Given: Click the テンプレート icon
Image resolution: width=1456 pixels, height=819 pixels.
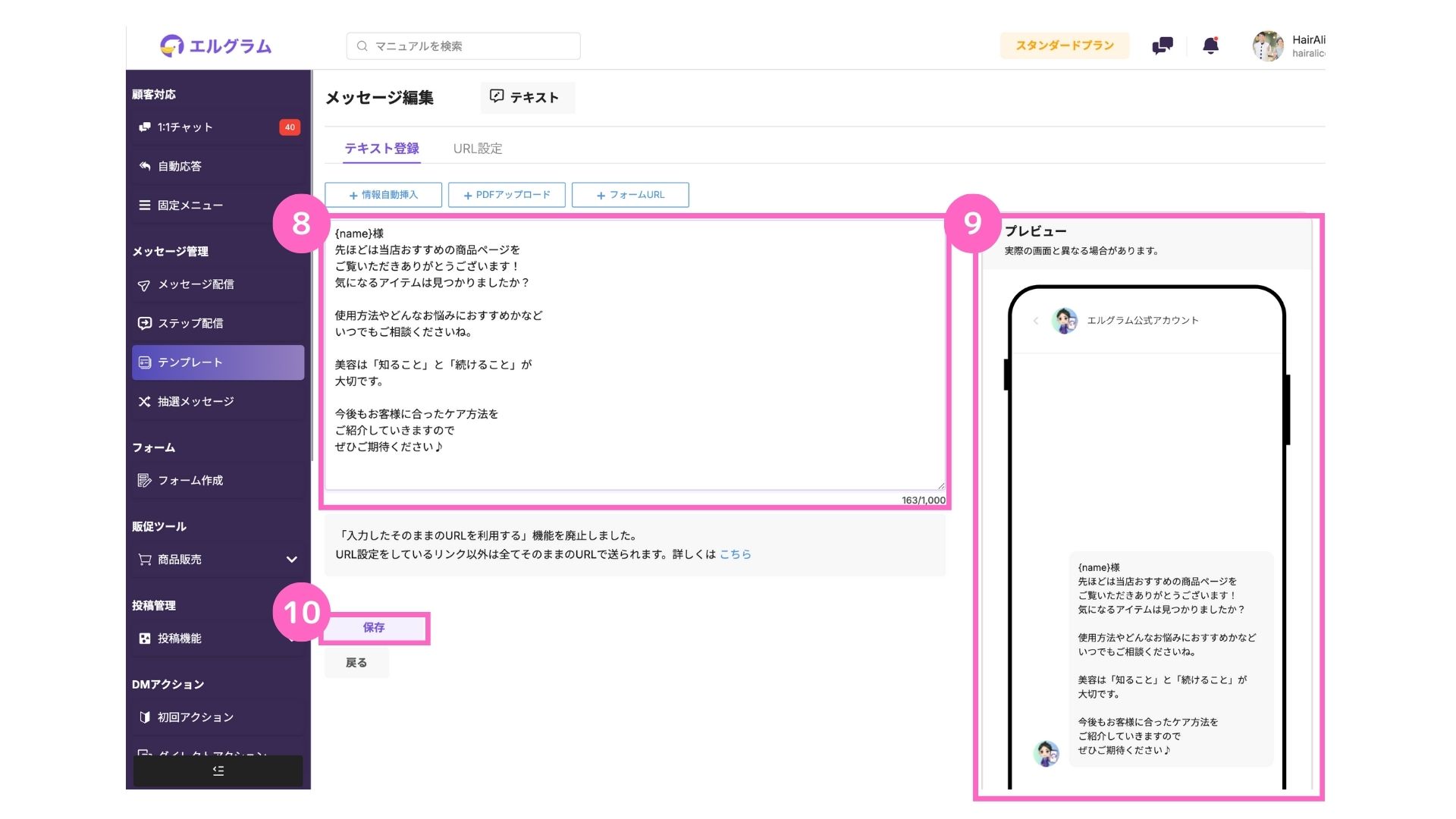Looking at the screenshot, I should click(144, 362).
